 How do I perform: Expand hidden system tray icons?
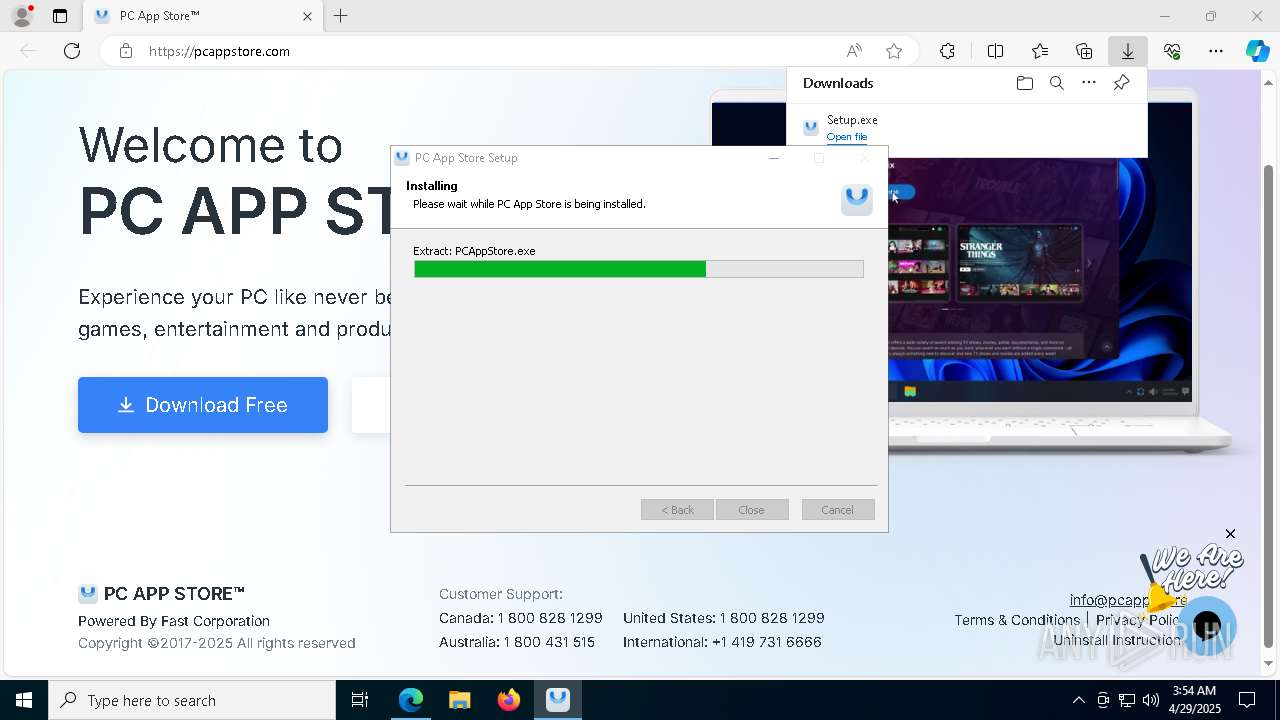coord(1078,700)
